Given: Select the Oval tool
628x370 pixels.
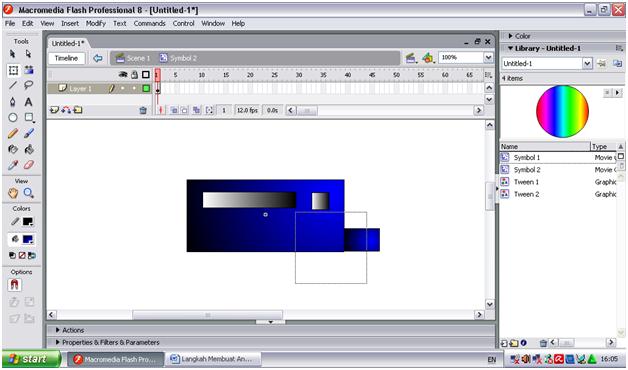Looking at the screenshot, I should 13,117.
